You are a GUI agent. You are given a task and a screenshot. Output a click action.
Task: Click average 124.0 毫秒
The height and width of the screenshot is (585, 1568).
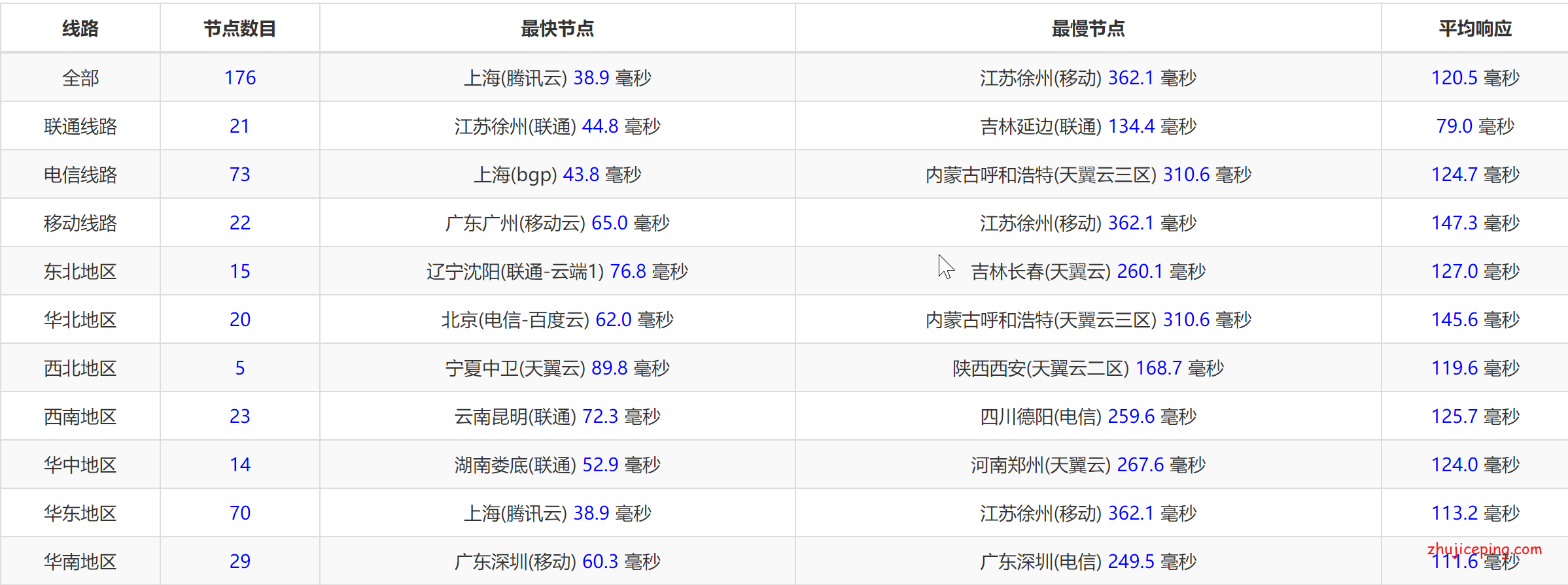[1475, 465]
